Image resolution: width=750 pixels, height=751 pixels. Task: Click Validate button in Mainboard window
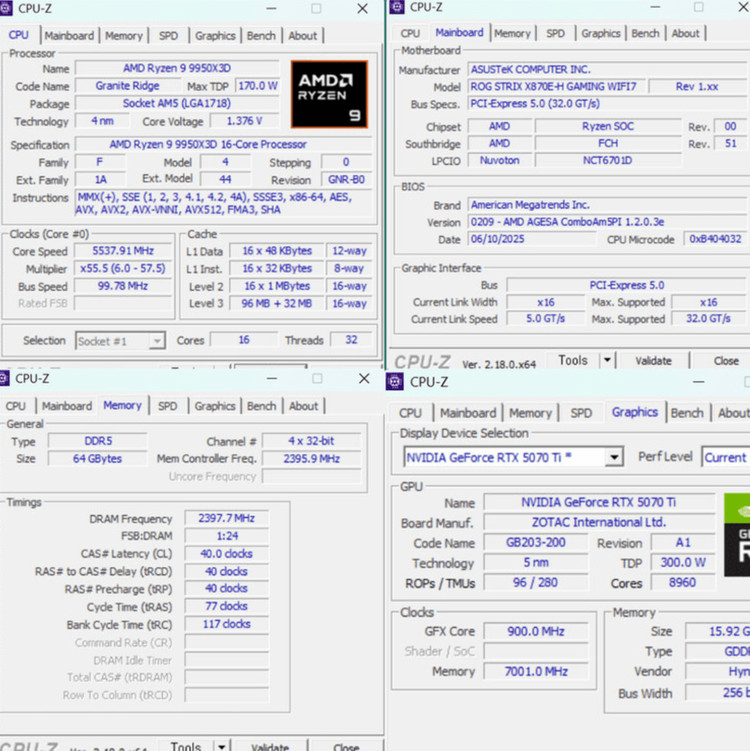tap(653, 361)
